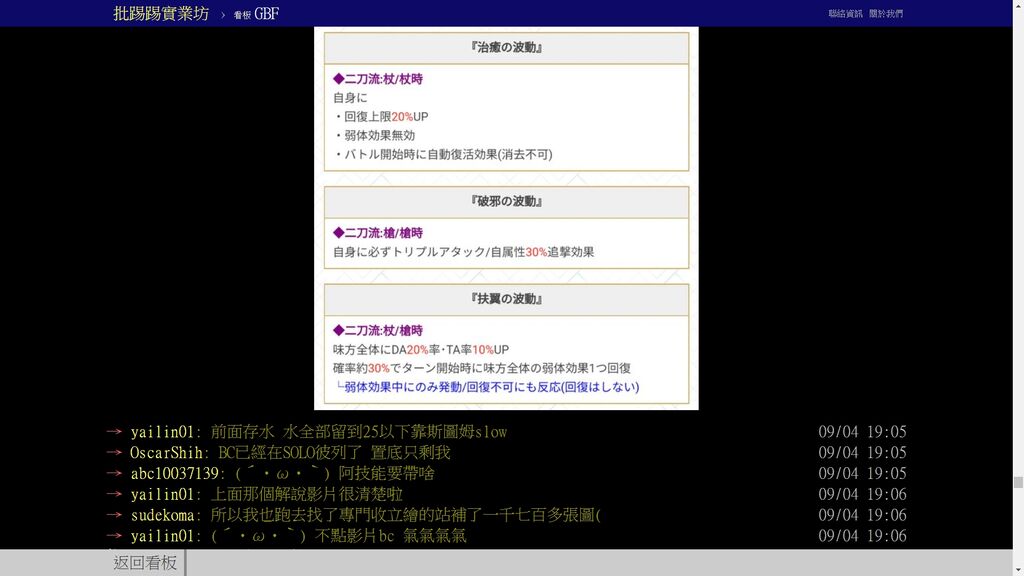This screenshot has width=1024, height=576.
Task: Click sudekoma's comment 所以我也跑去找了
Action: click(406, 515)
